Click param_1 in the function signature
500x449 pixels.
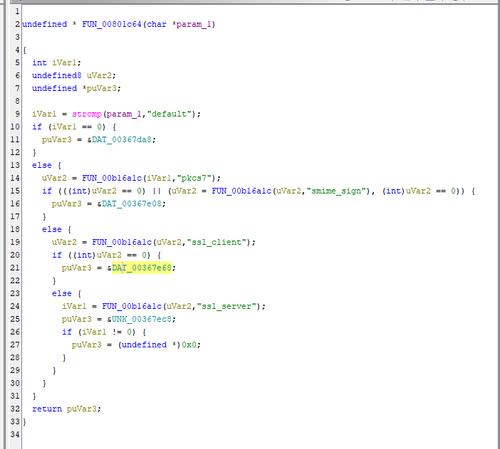point(194,24)
